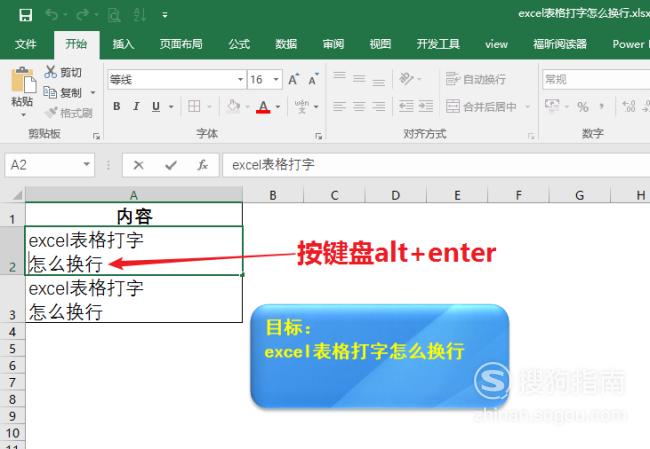This screenshot has height=449, width=650.
Task: Confirm entry with the checkmark
Action: point(171,165)
